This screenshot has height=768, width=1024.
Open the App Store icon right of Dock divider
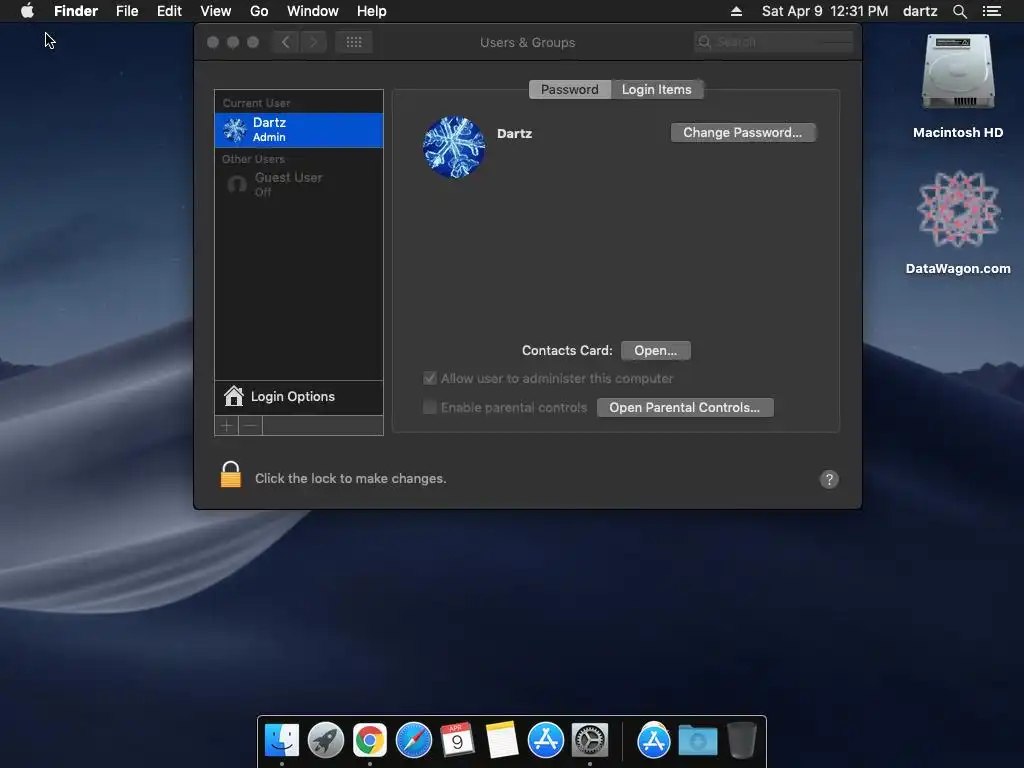click(654, 741)
